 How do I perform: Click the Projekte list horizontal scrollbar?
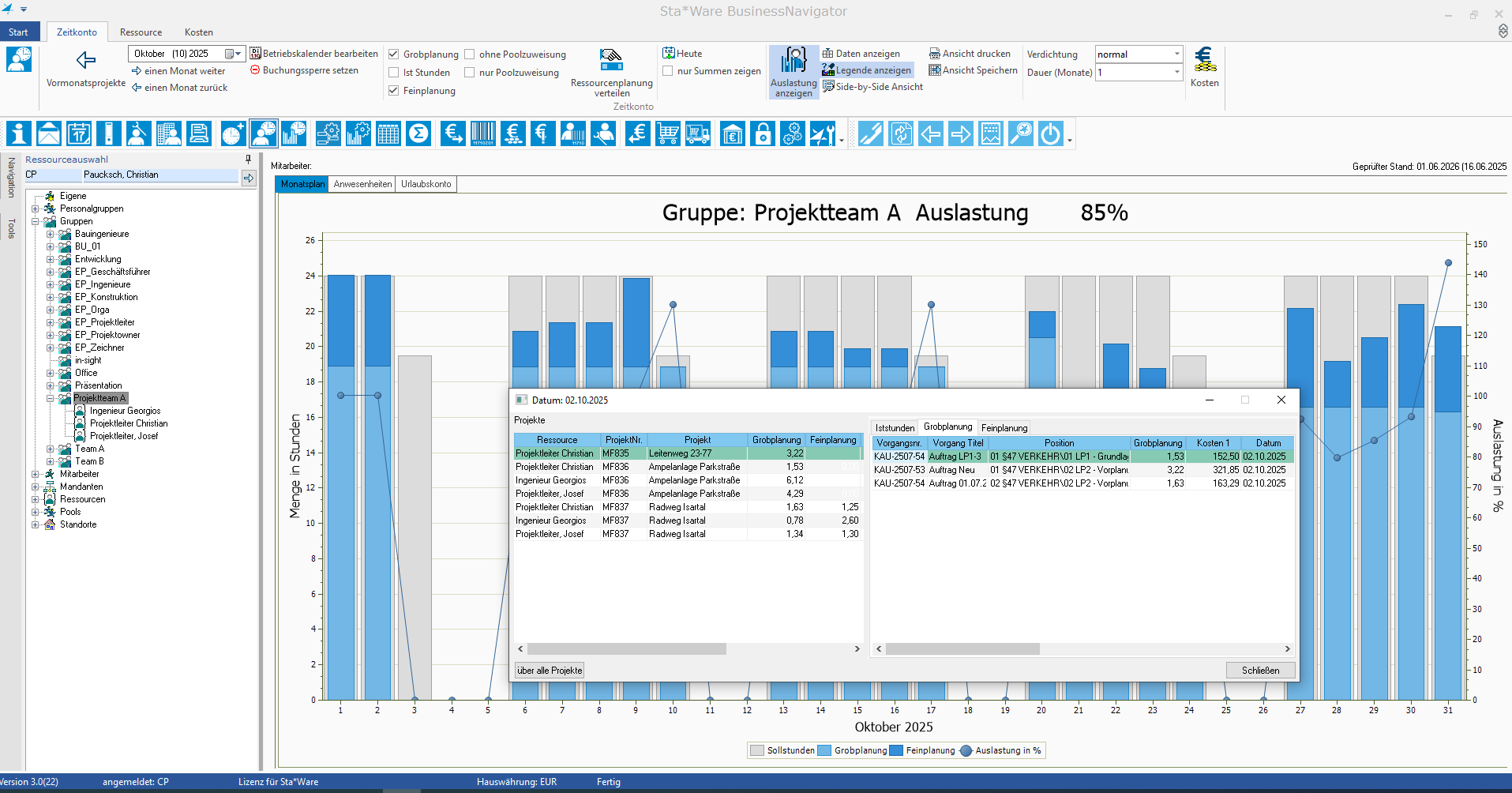(626, 648)
